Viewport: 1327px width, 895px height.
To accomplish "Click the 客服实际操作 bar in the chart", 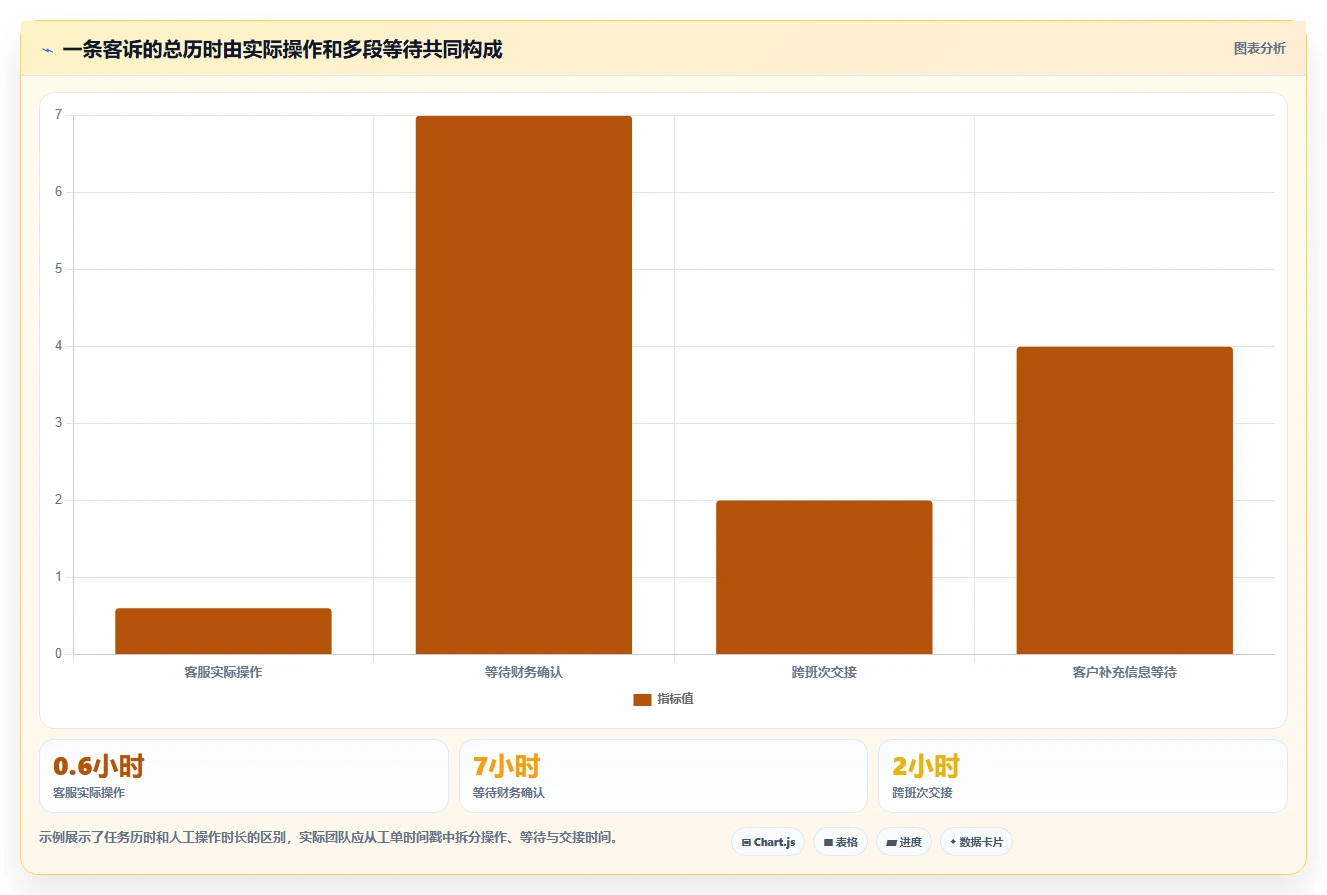I will coord(223,631).
